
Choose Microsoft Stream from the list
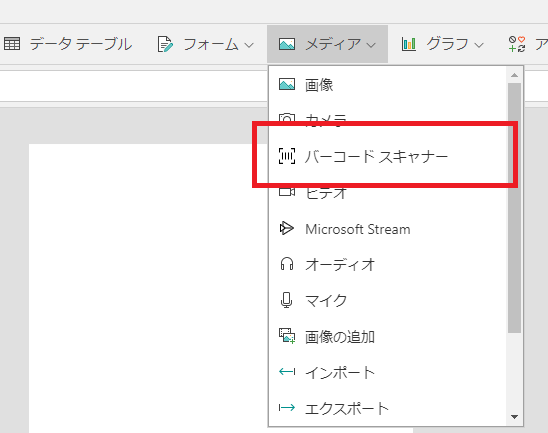click(x=387, y=229)
